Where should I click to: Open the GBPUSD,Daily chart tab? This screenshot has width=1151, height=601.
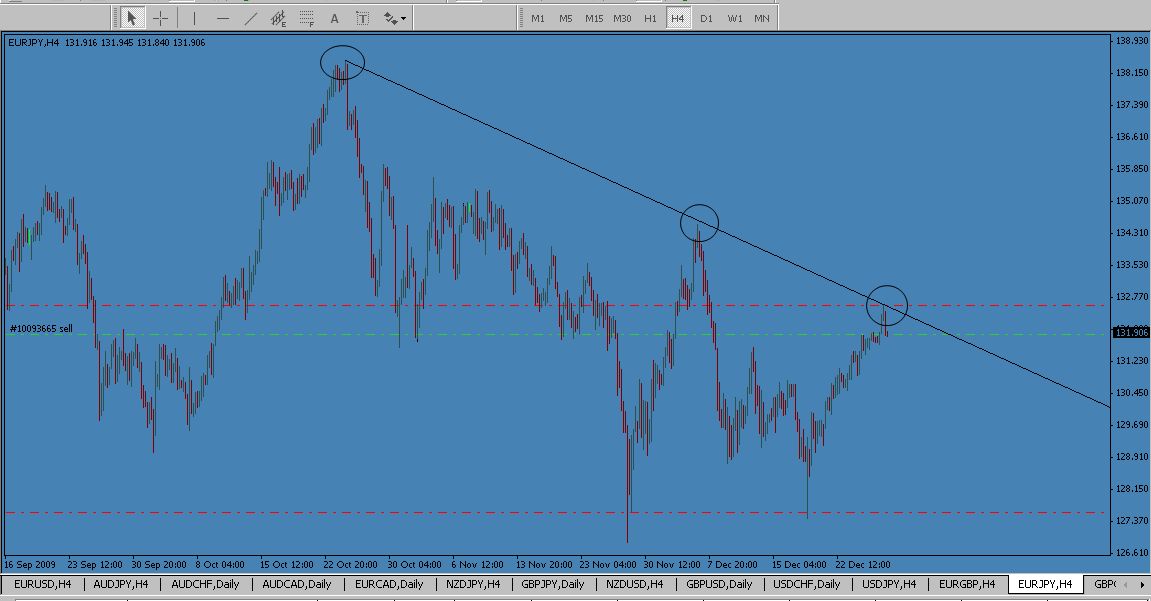pos(719,584)
